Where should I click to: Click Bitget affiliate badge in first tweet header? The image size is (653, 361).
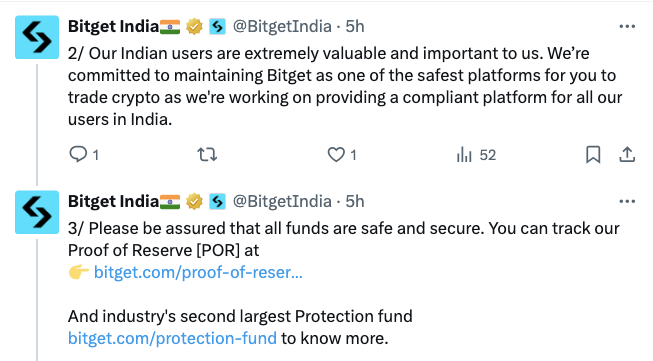pos(217,27)
